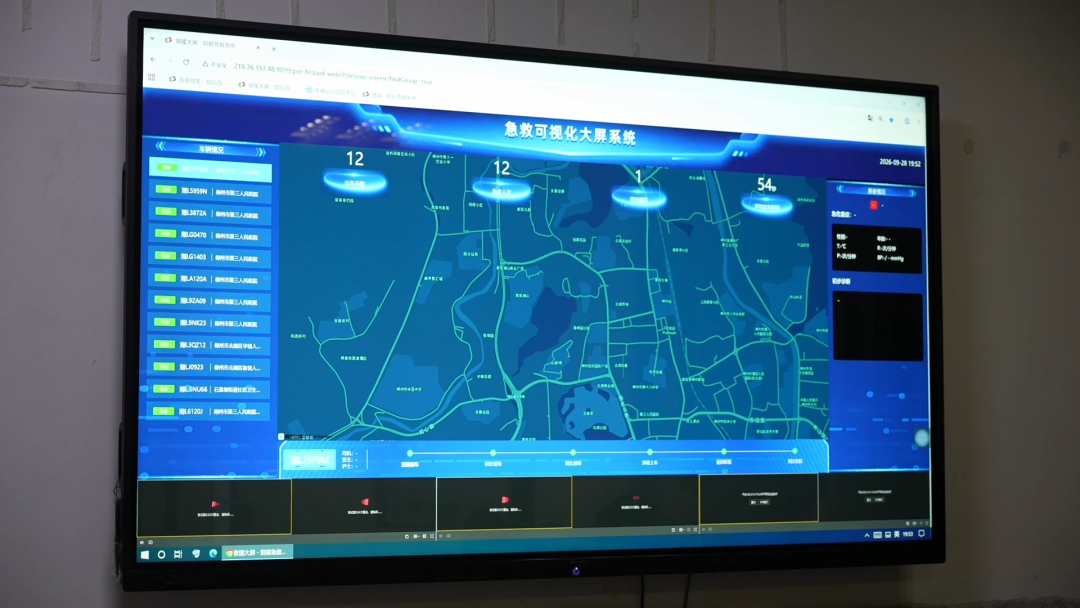The image size is (1080, 608).
Task: Click the first bookmark 历史任务 in bookmarks bar
Action: coord(196,81)
